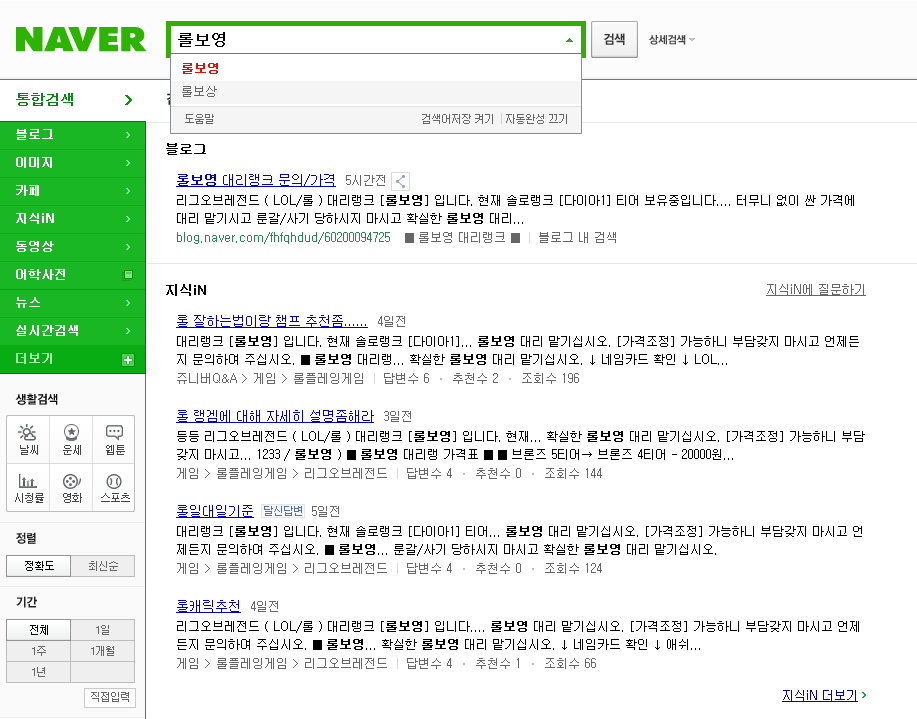Set period filter to 전체

coord(39,630)
